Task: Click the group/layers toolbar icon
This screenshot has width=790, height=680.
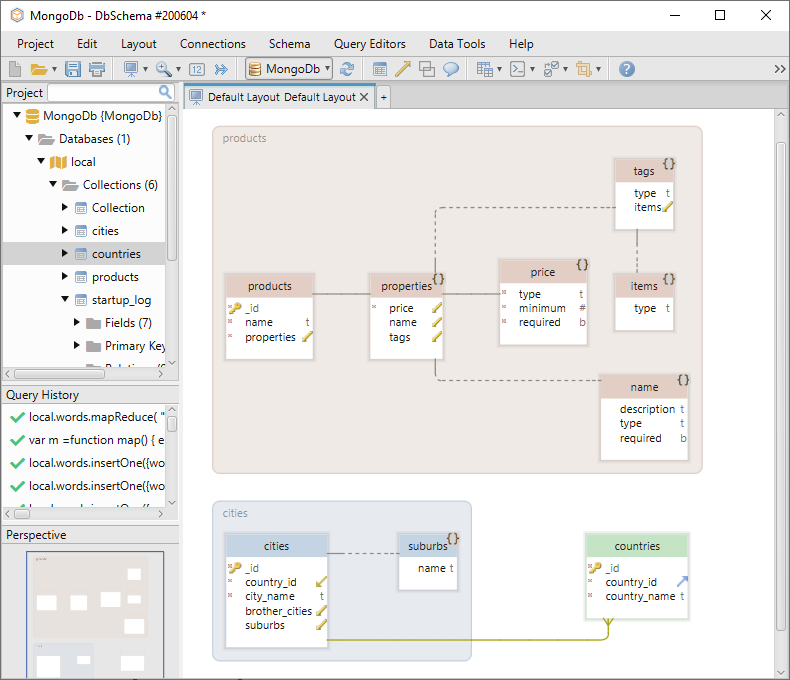Action: [427, 69]
